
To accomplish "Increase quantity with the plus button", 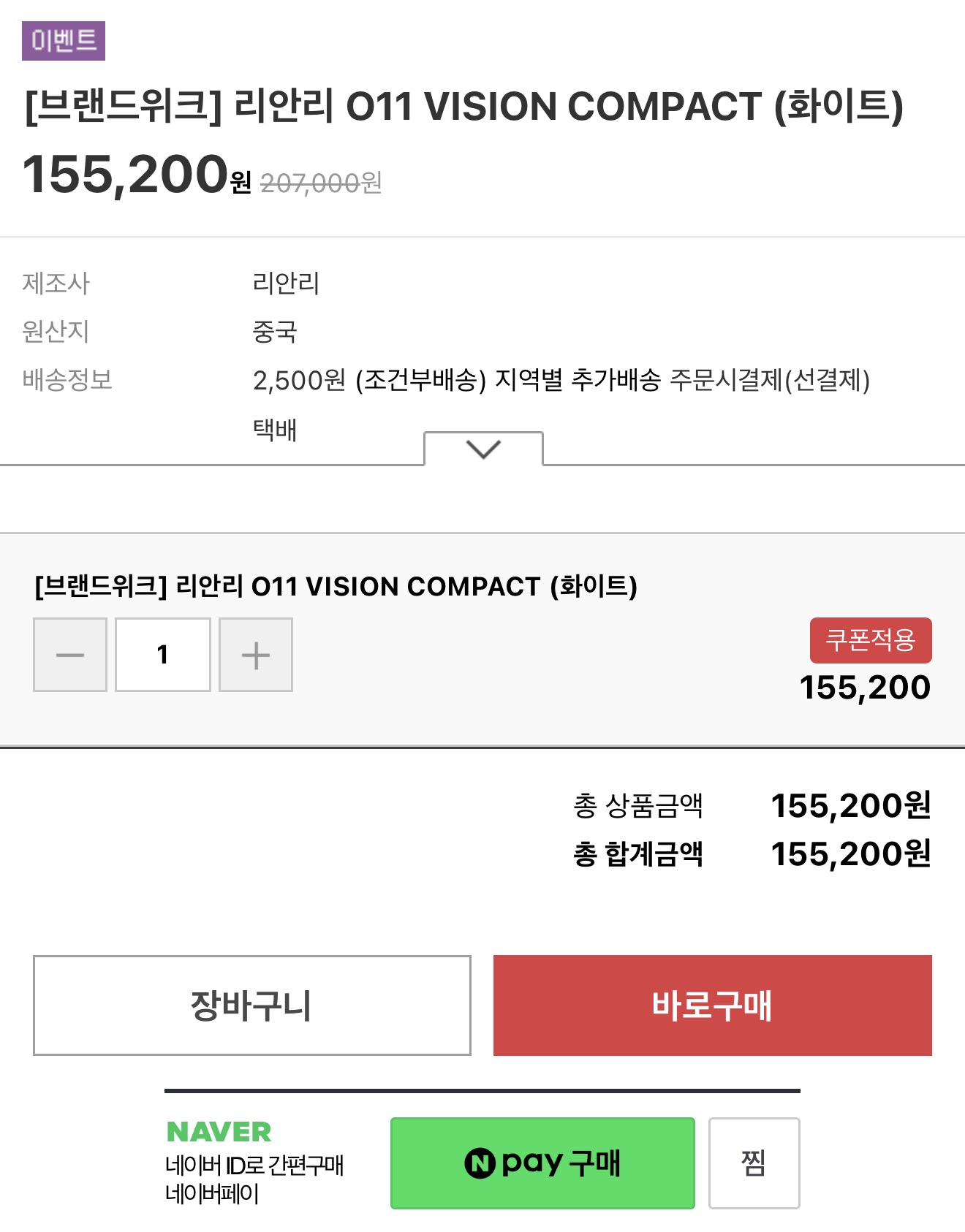I will click(256, 655).
